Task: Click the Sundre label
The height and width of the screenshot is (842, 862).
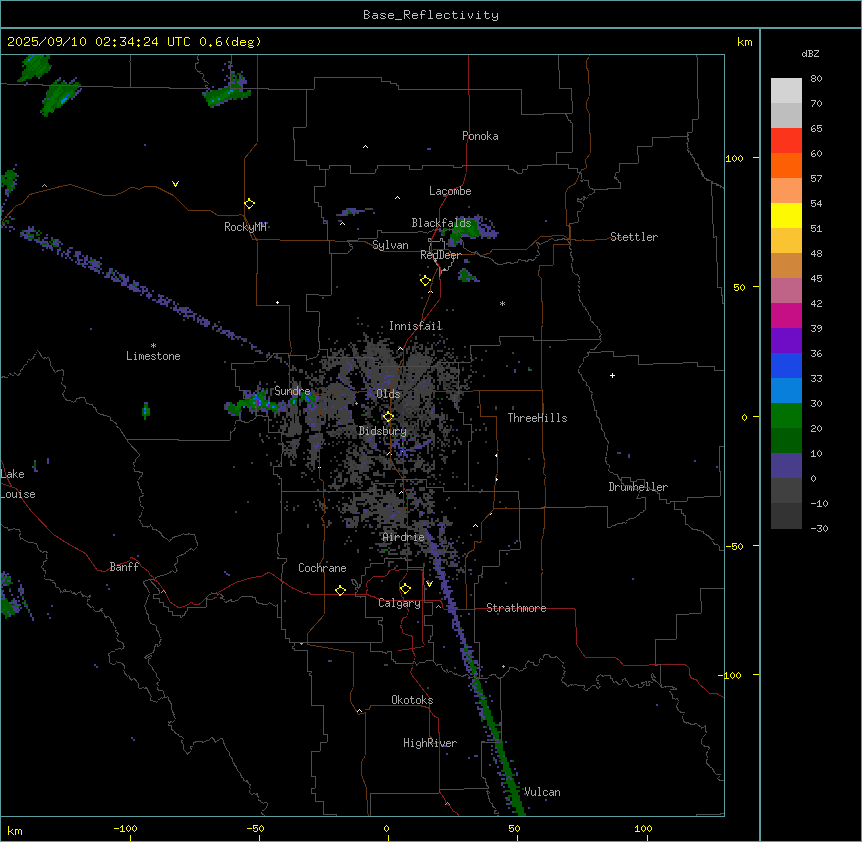Action: (292, 391)
